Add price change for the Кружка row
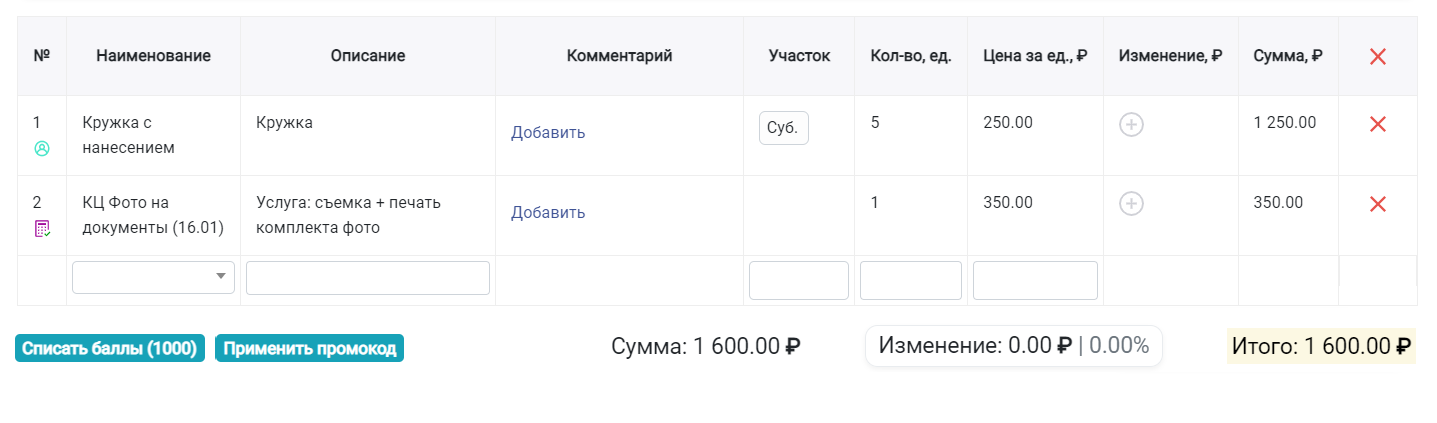 tap(1131, 124)
